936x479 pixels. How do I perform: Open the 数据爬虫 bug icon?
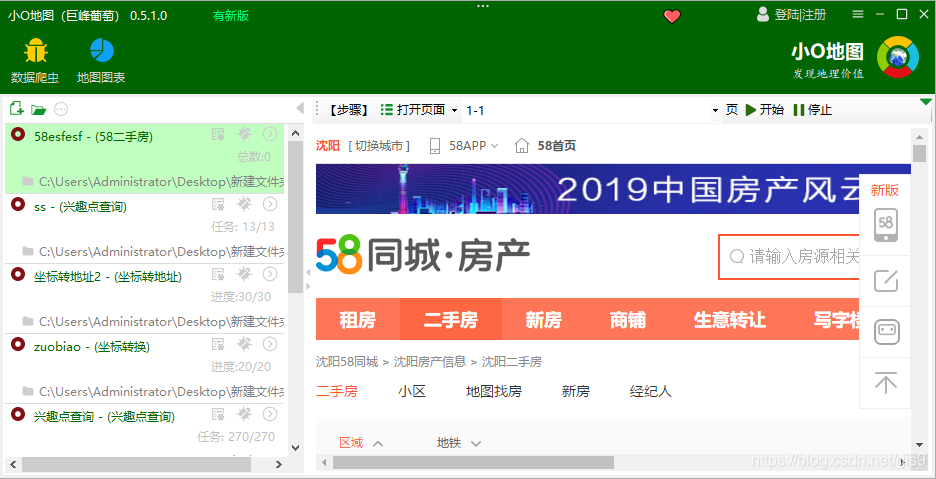pos(36,51)
